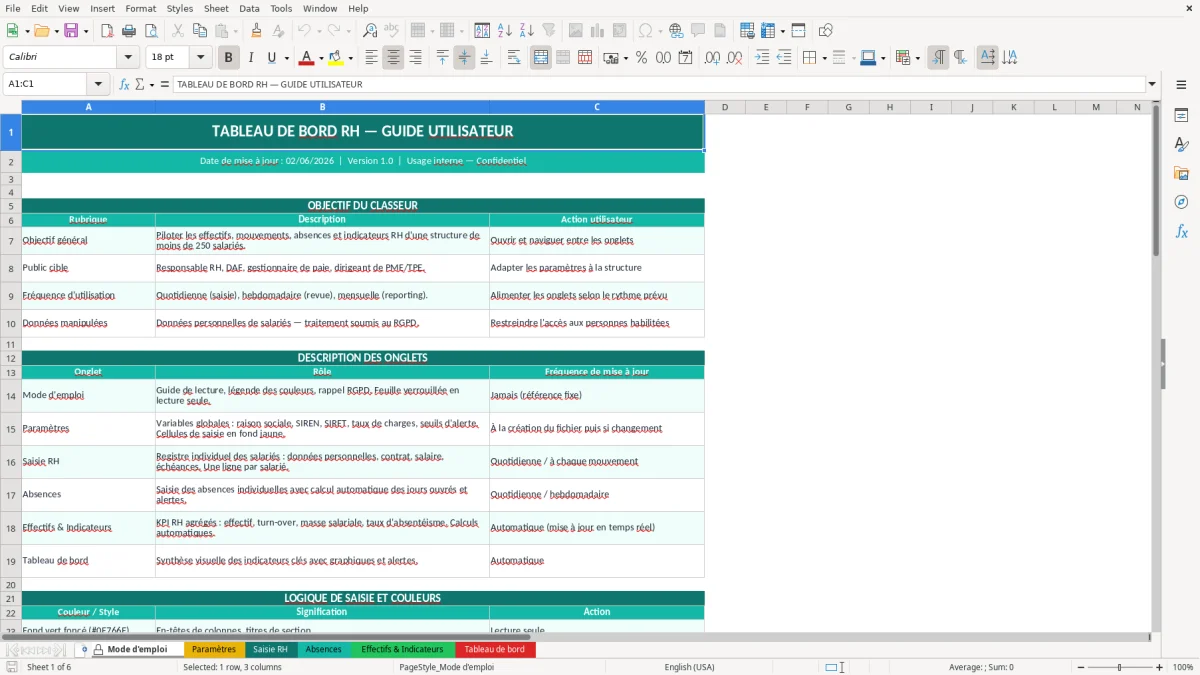The height and width of the screenshot is (675, 1200).
Task: Click the Save document icon
Action: pyautogui.click(x=71, y=31)
